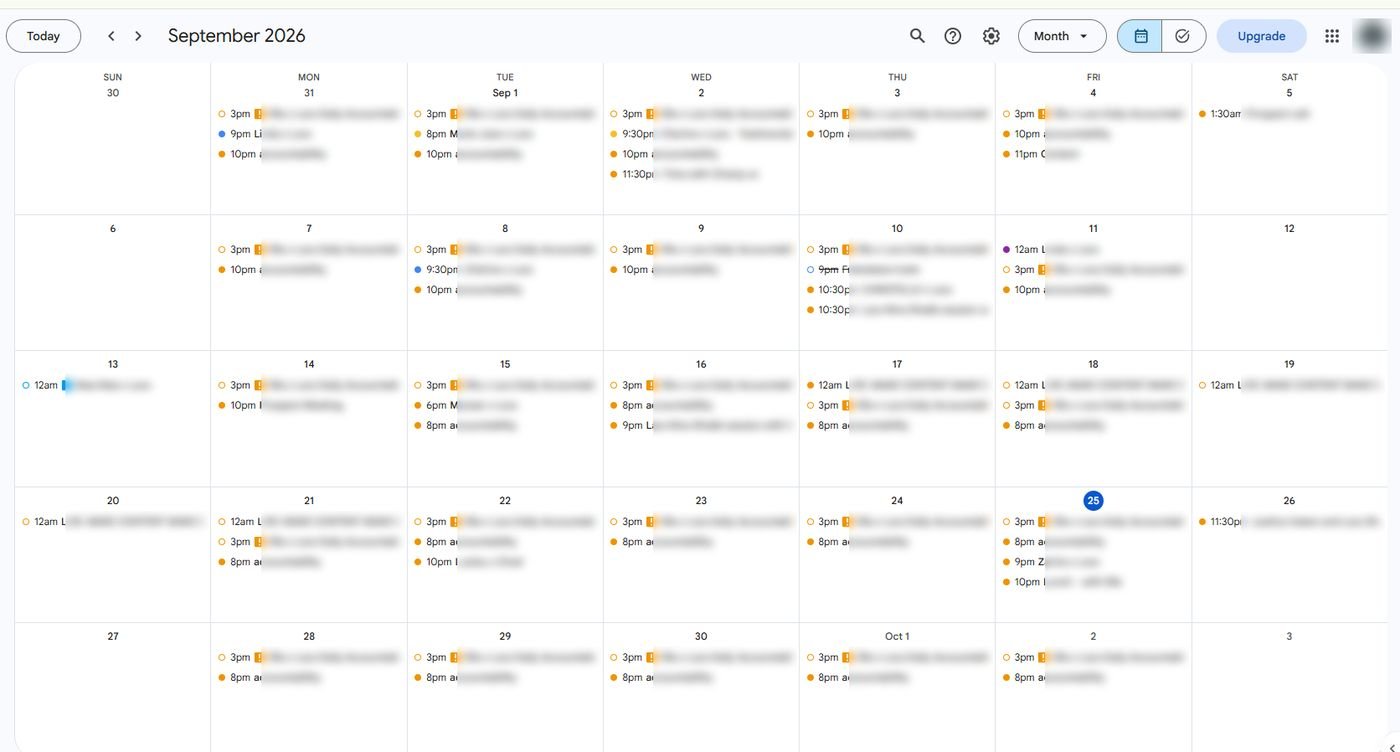
Task: Open the 11:30pm event on Wednesday 2
Action: point(700,174)
